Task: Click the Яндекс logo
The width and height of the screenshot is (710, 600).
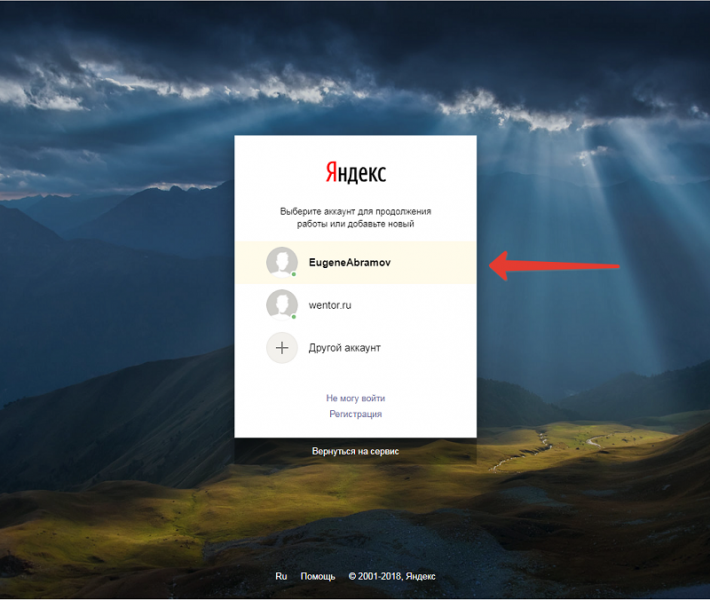Action: 355,172
